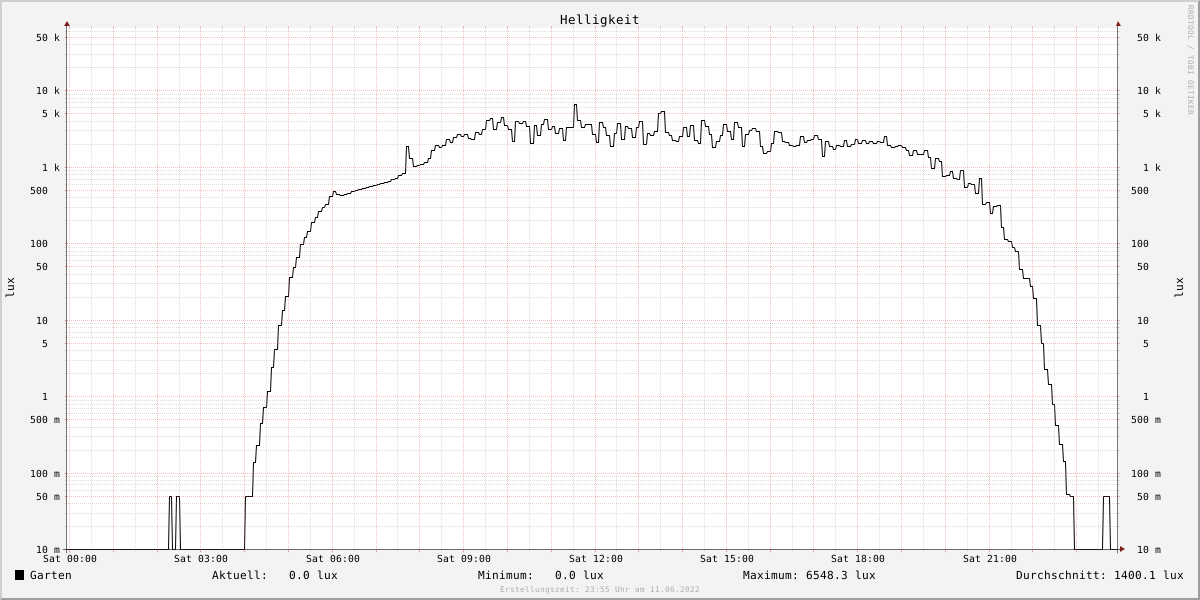The width and height of the screenshot is (1200, 600).
Task: Click the "Sat 12:00" time axis label
Action: 596,559
